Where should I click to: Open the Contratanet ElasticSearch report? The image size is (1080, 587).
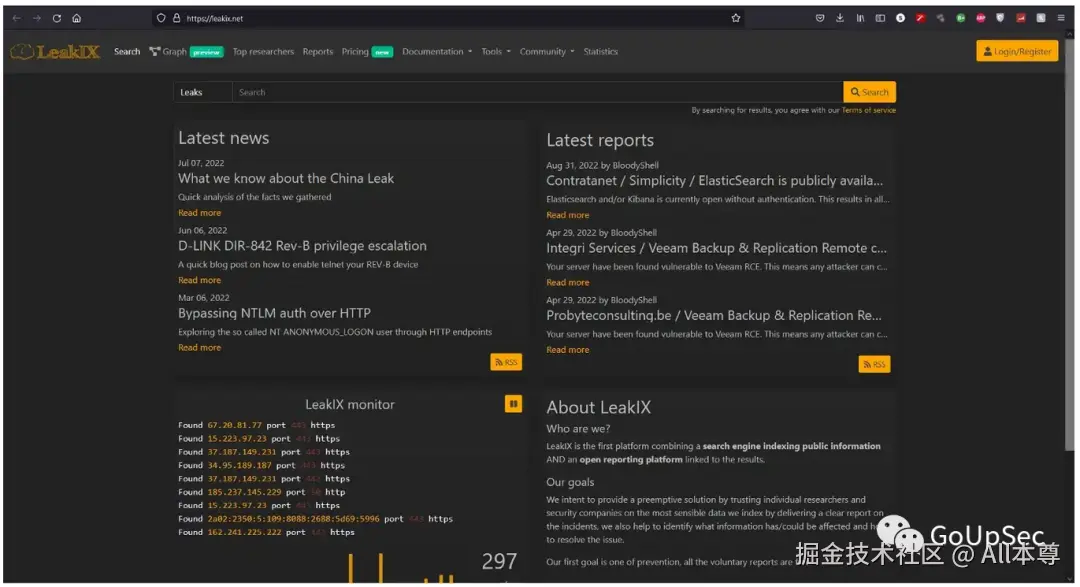point(714,181)
